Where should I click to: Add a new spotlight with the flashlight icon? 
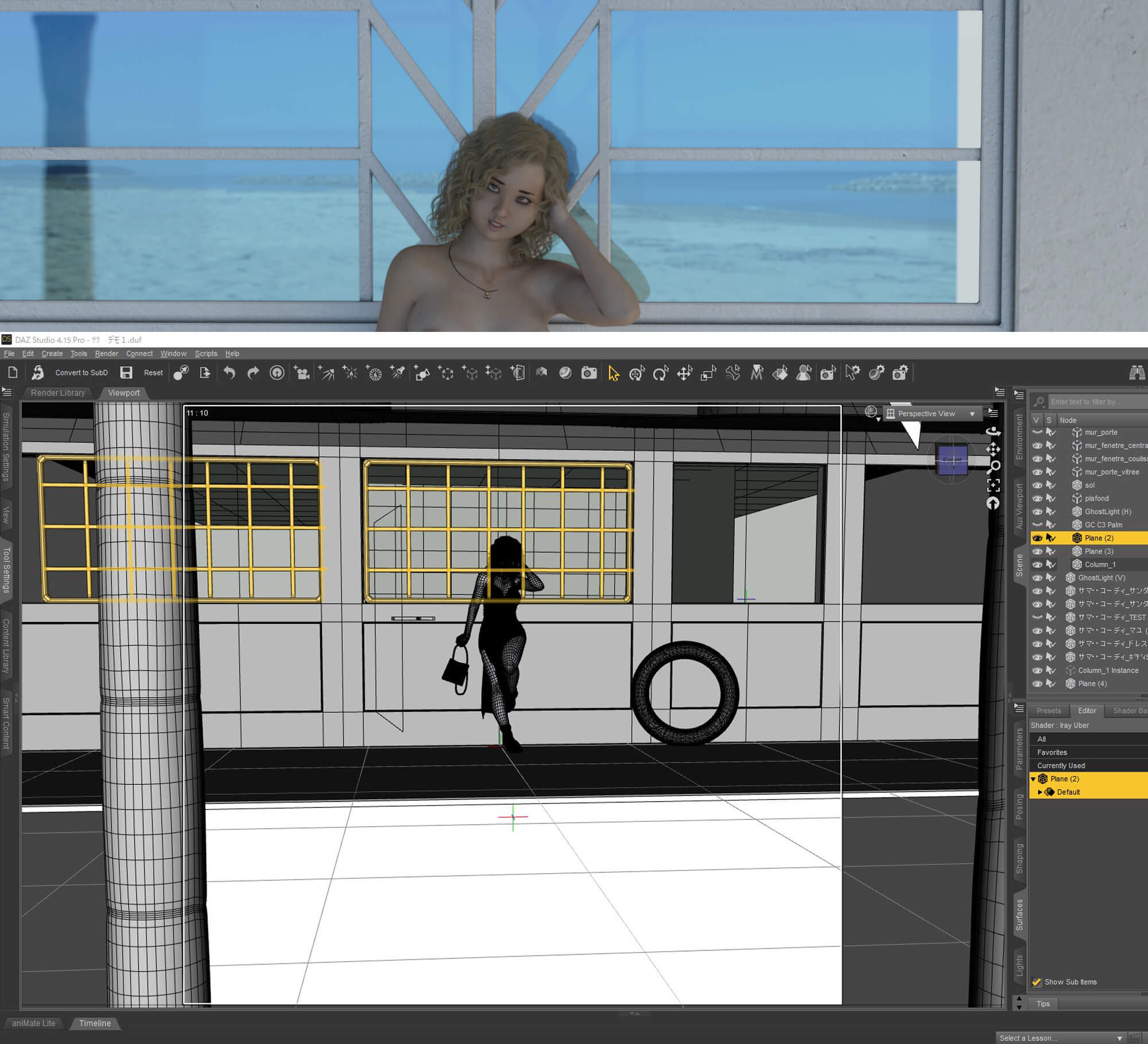click(x=397, y=373)
